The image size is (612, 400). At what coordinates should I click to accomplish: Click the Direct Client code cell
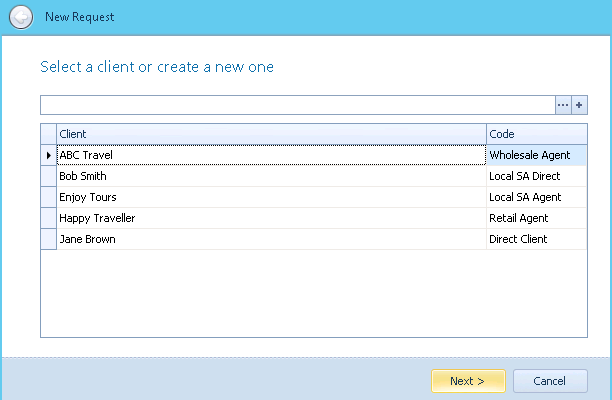537,239
